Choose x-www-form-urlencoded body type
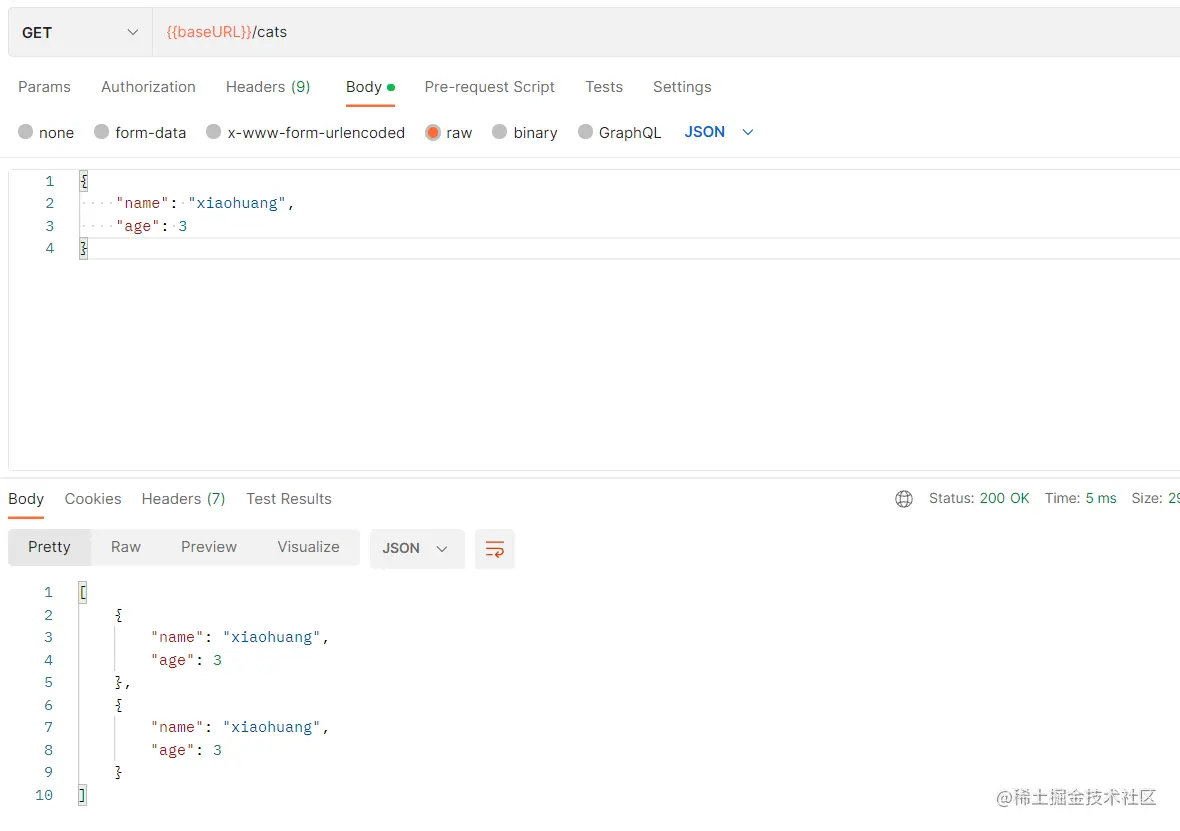The image size is (1180, 831). pos(214,132)
